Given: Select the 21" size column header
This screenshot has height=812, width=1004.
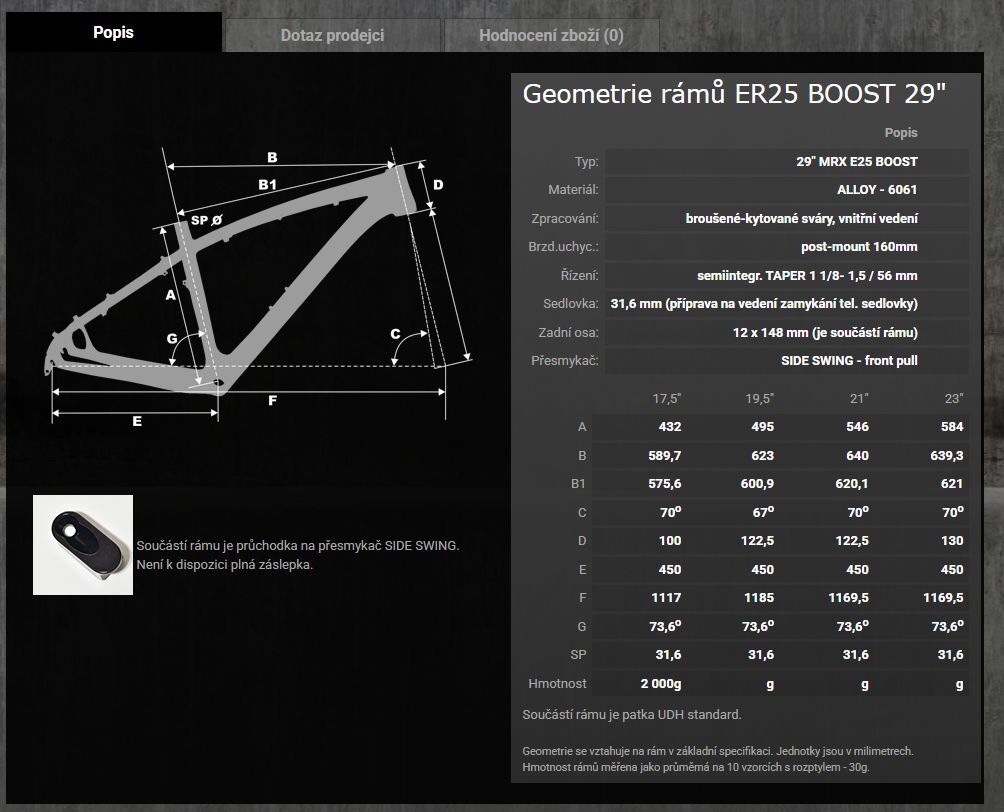Looking at the screenshot, I should tap(858, 398).
